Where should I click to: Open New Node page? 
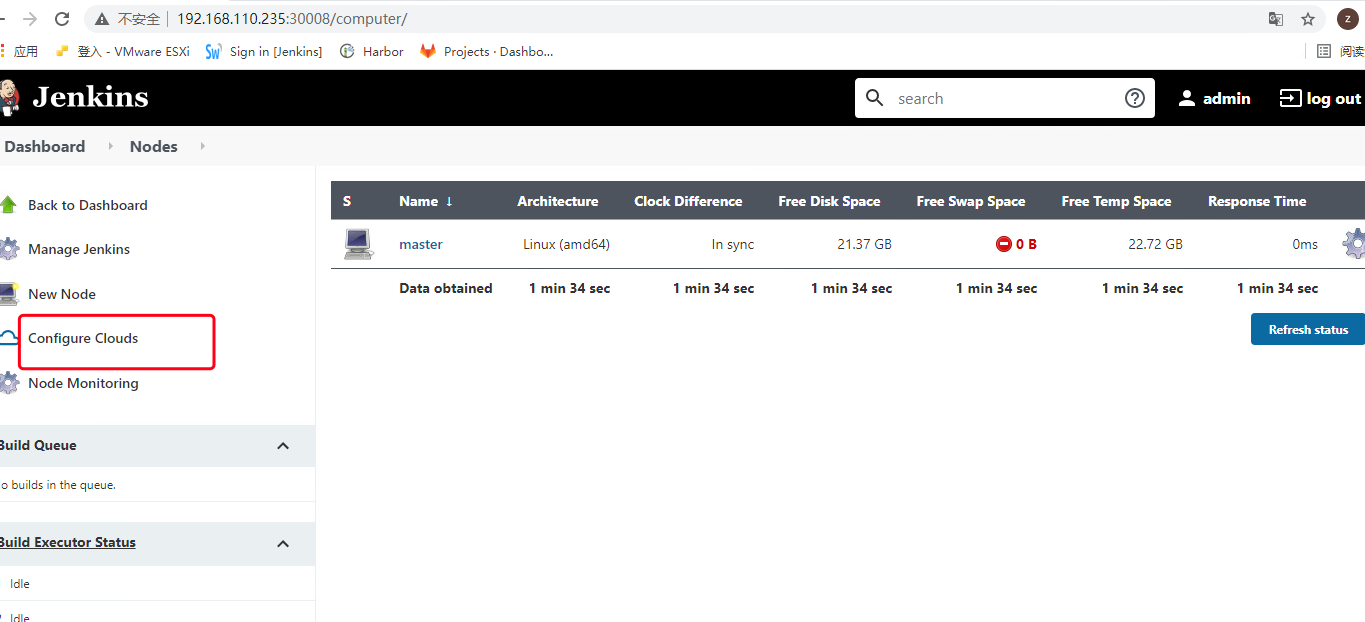pyautogui.click(x=62, y=294)
